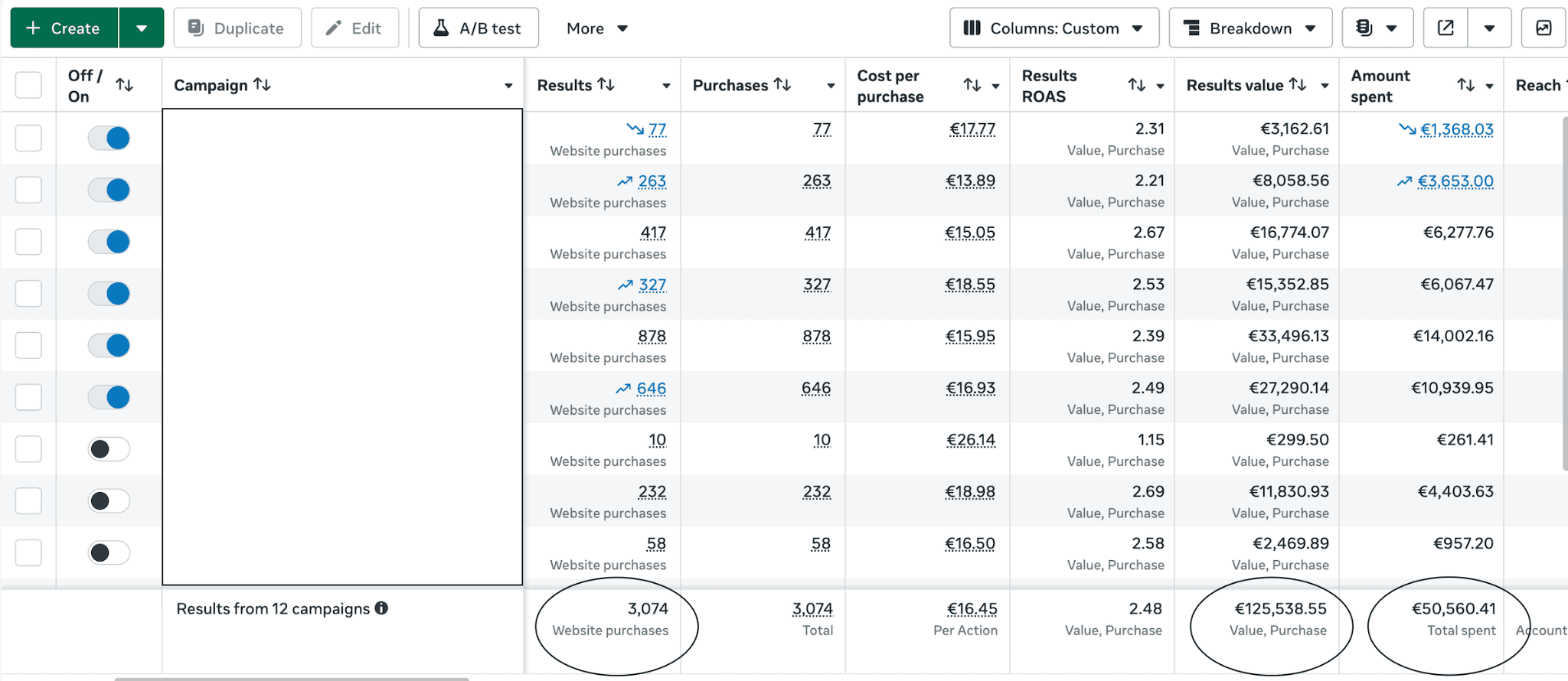1568x681 pixels.
Task: Click the €13.89 cost per purchase value
Action: coord(970,181)
